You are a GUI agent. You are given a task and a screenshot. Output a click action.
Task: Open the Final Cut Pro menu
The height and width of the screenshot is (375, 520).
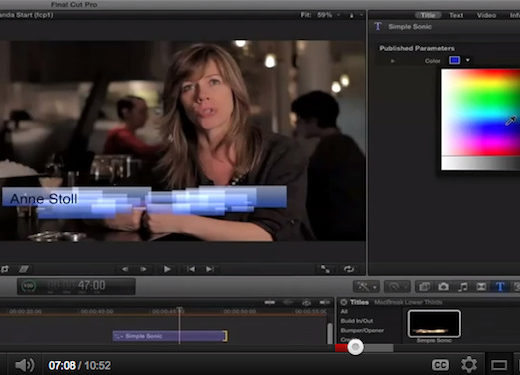[x=74, y=5]
